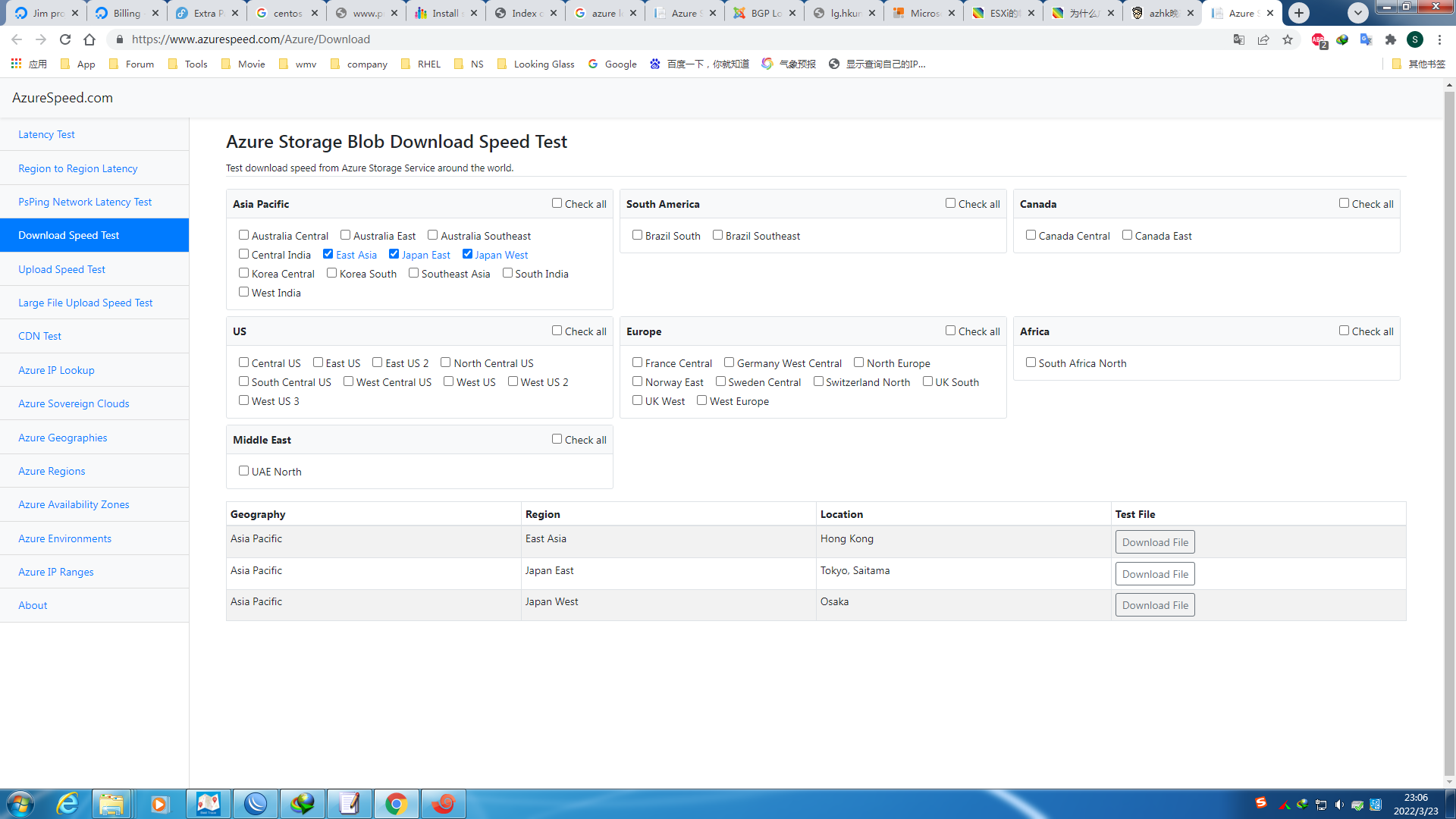
Task: Download File for Japan West Osaka
Action: (x=1155, y=604)
